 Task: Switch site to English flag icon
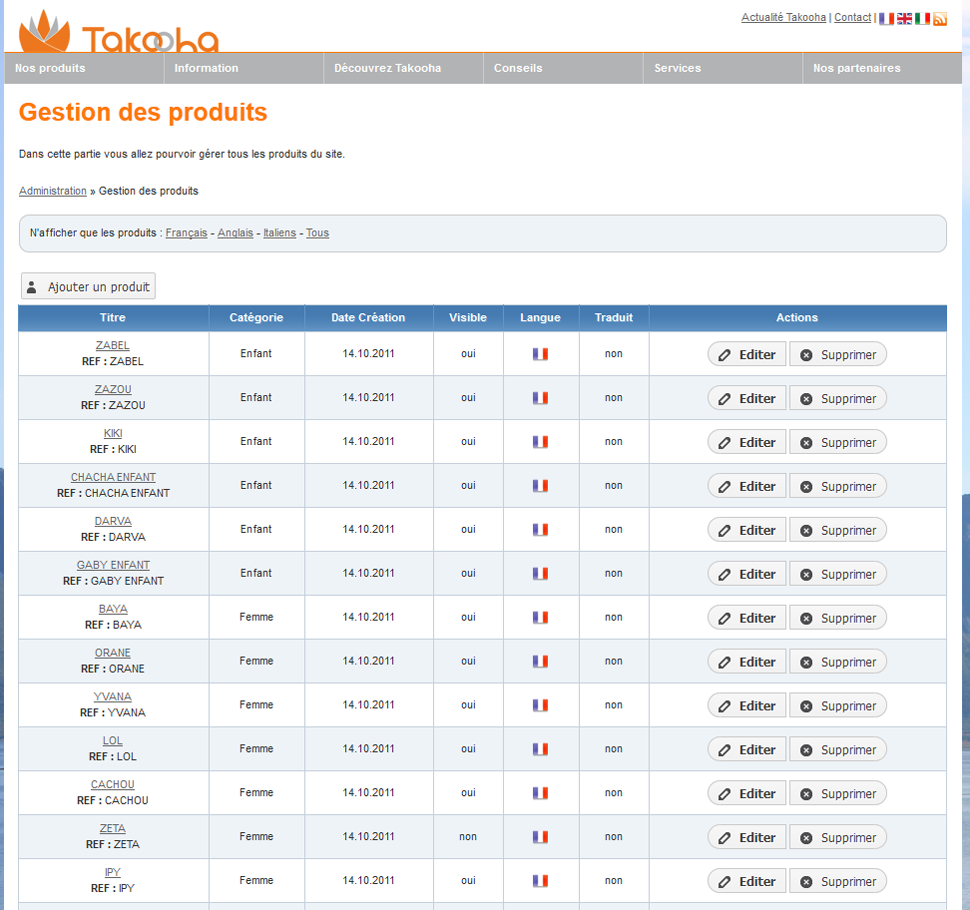pyautogui.click(x=904, y=18)
